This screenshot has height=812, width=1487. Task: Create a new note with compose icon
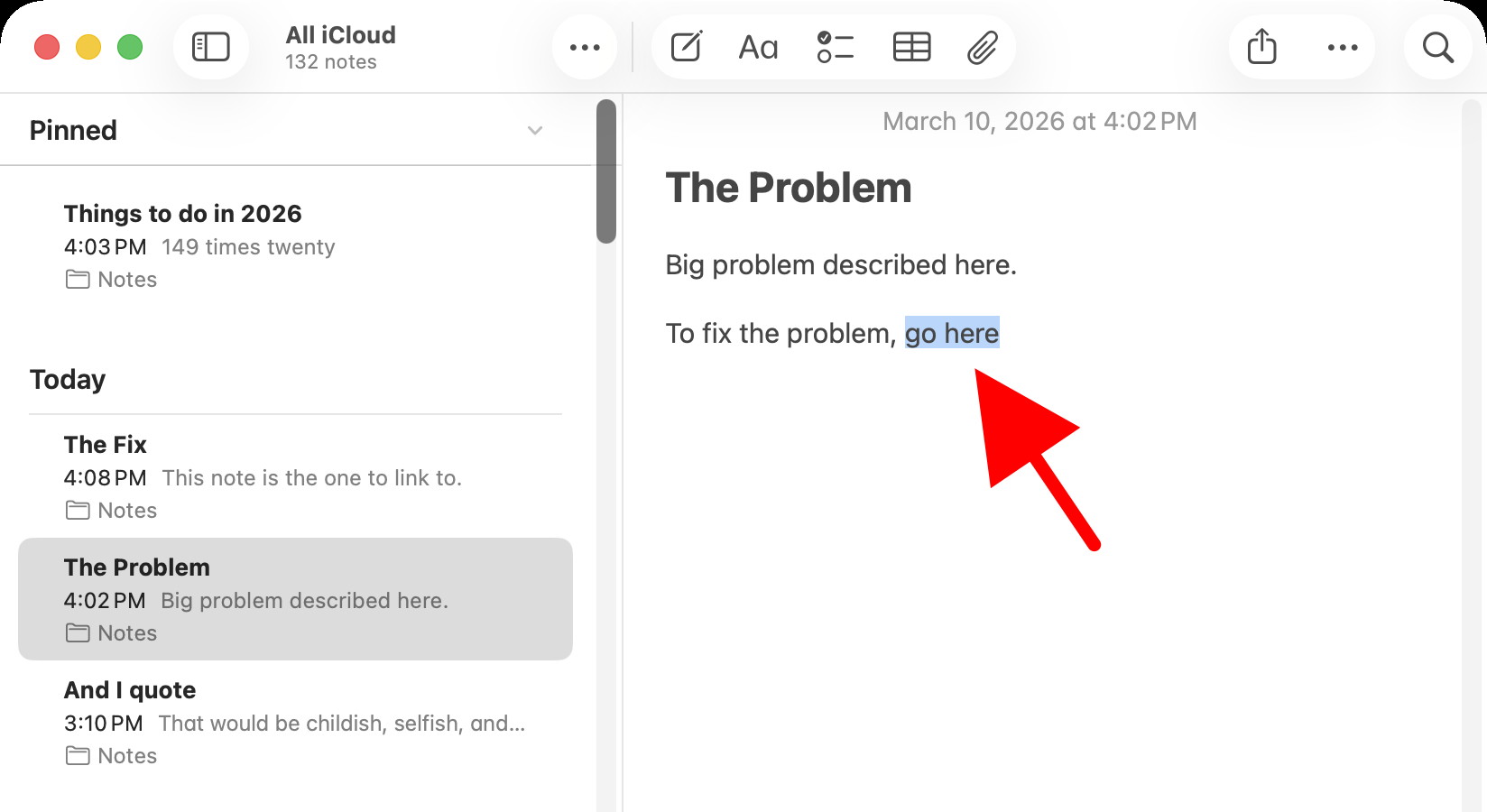pyautogui.click(x=687, y=47)
